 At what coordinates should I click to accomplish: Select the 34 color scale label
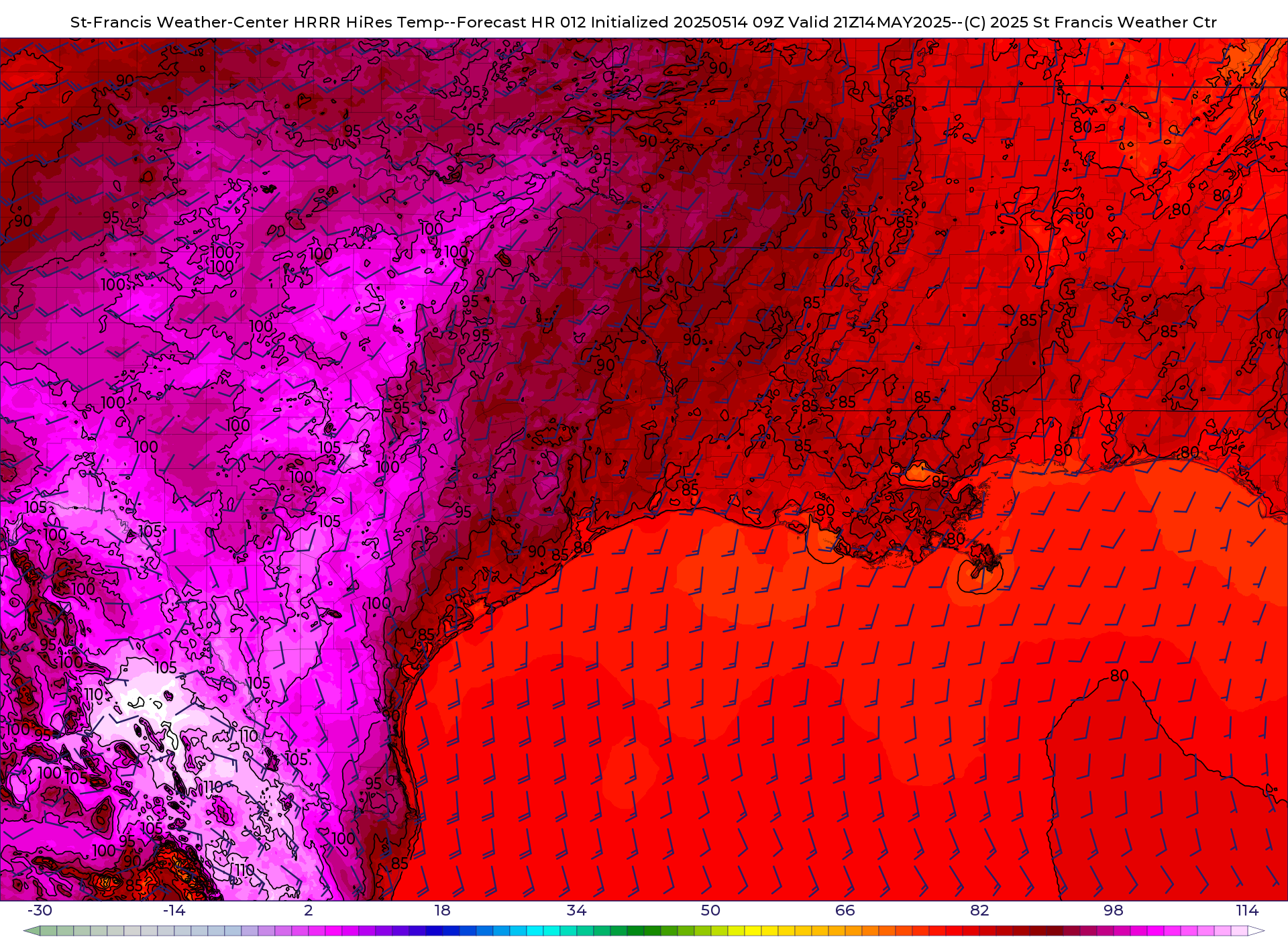tap(577, 910)
